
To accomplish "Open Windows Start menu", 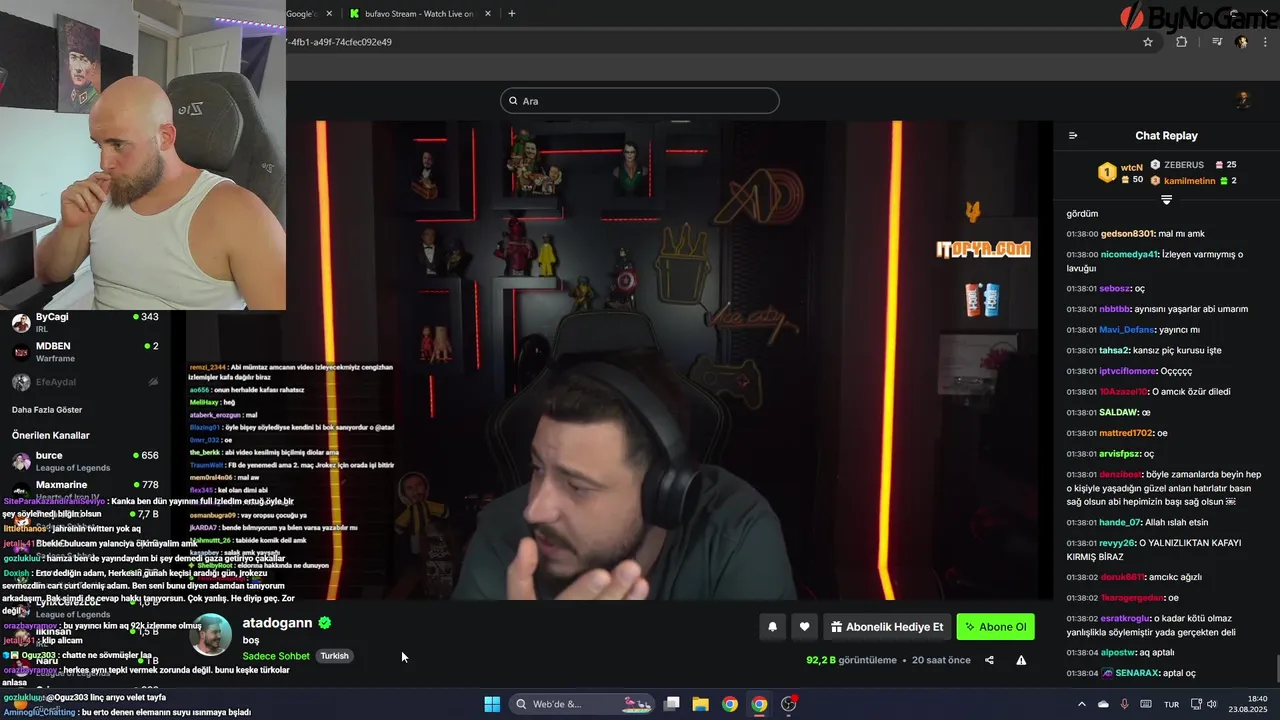I will tap(492, 704).
